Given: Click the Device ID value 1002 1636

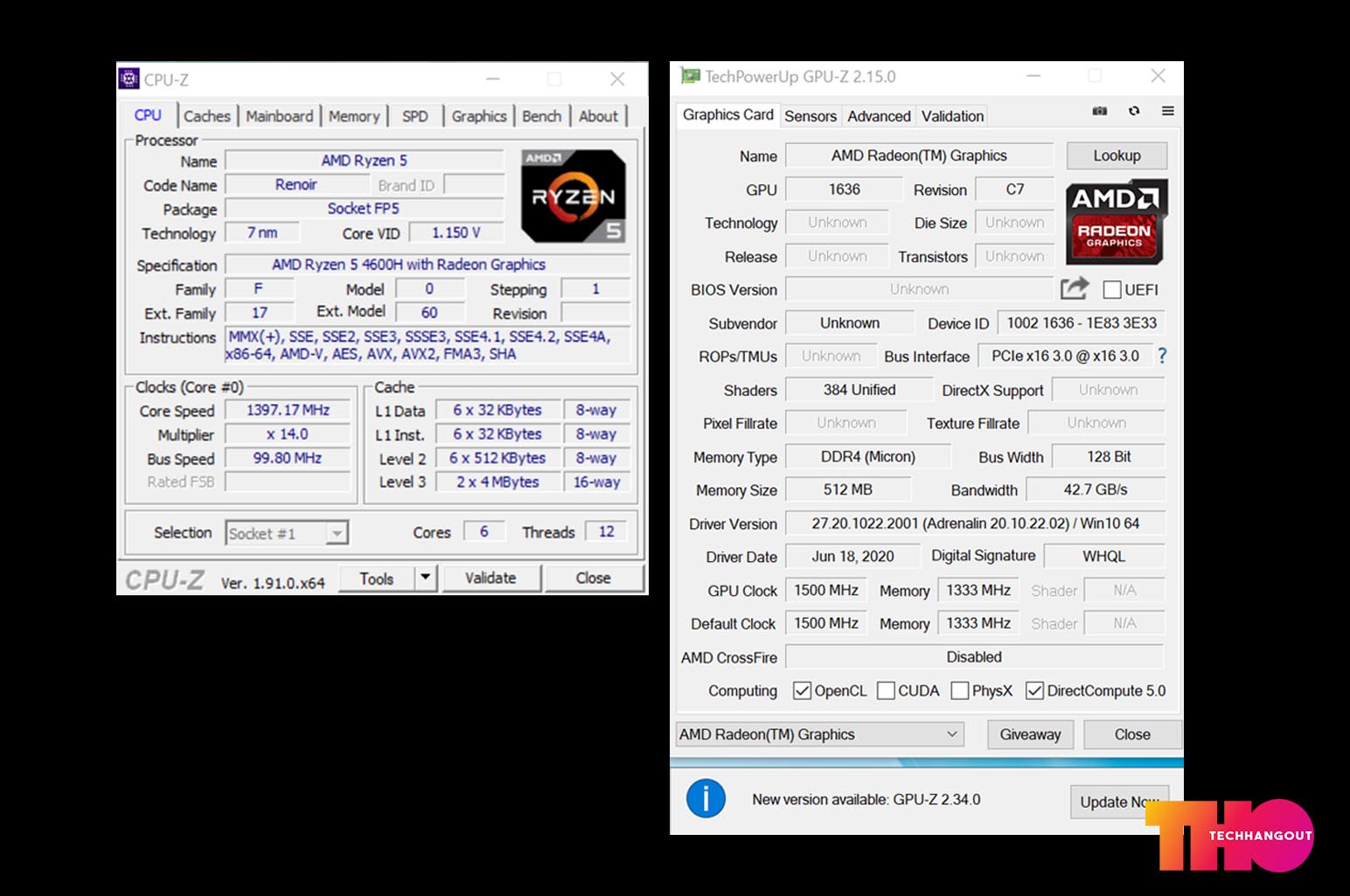Looking at the screenshot, I should coord(1082,323).
